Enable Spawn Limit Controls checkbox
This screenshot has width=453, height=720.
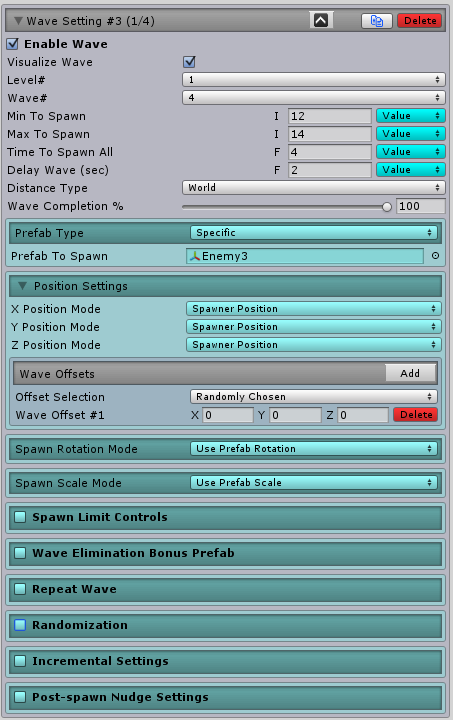coord(20,517)
